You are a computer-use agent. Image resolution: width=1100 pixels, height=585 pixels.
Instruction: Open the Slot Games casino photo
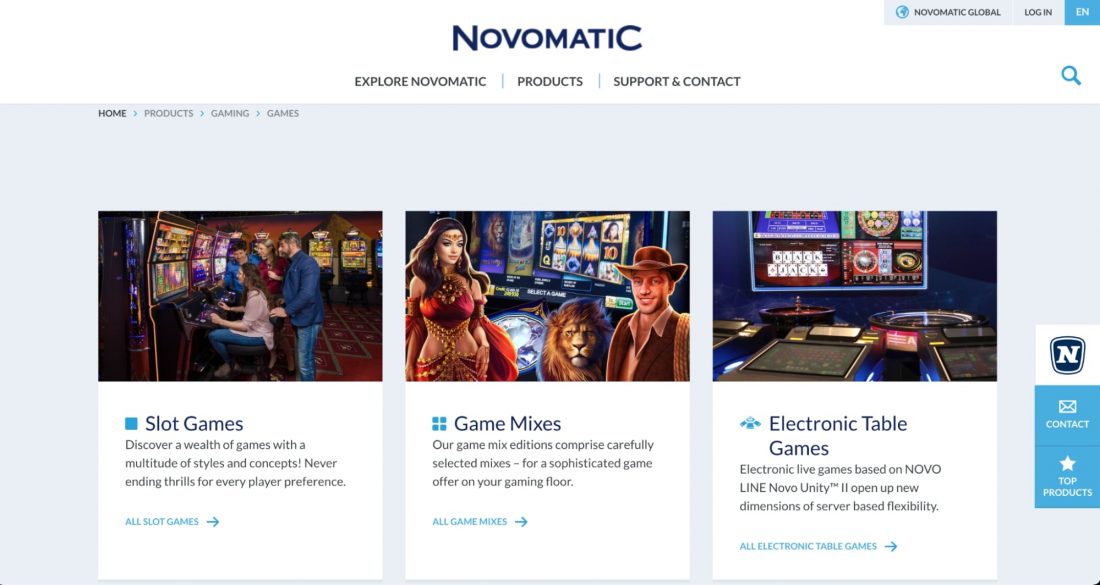click(x=241, y=296)
